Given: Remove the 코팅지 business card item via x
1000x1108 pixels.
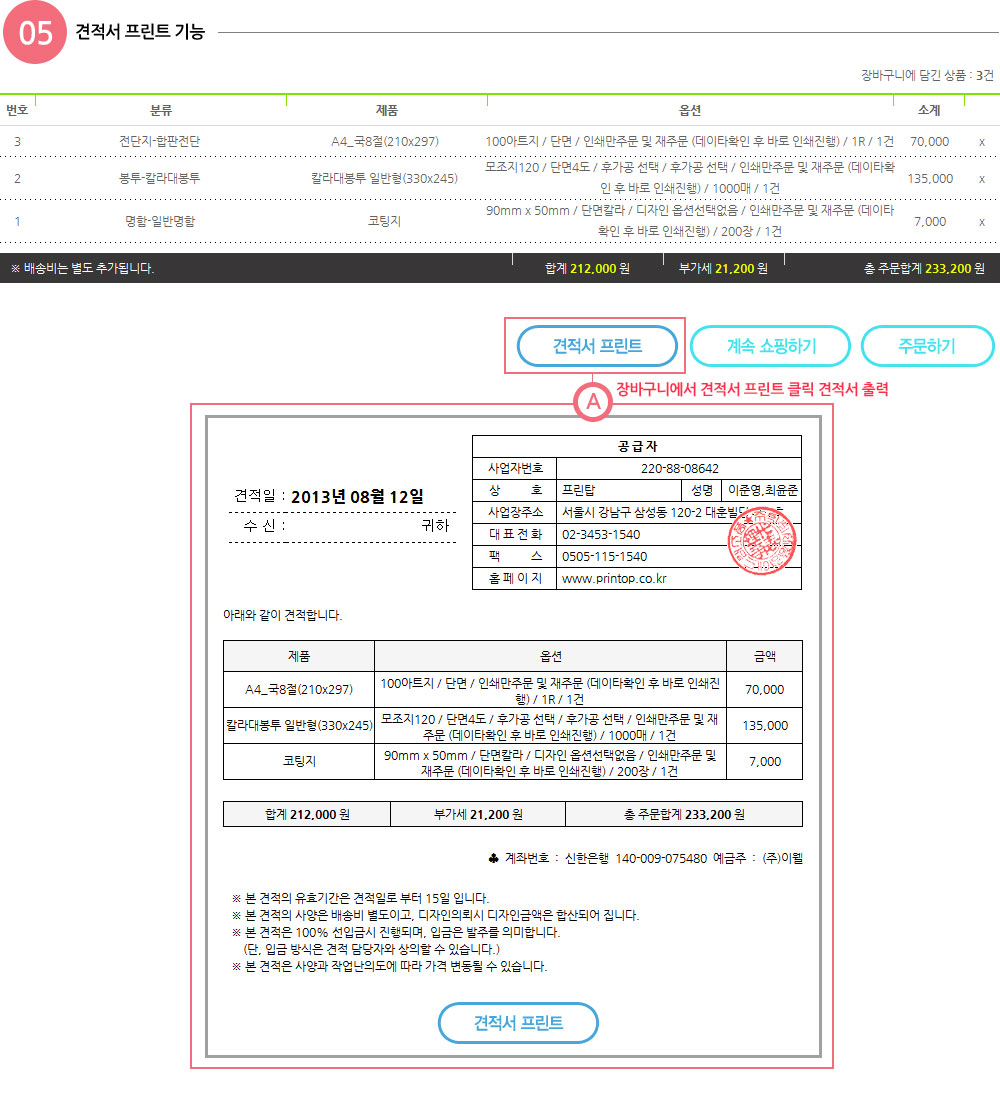Looking at the screenshot, I should point(982,221).
